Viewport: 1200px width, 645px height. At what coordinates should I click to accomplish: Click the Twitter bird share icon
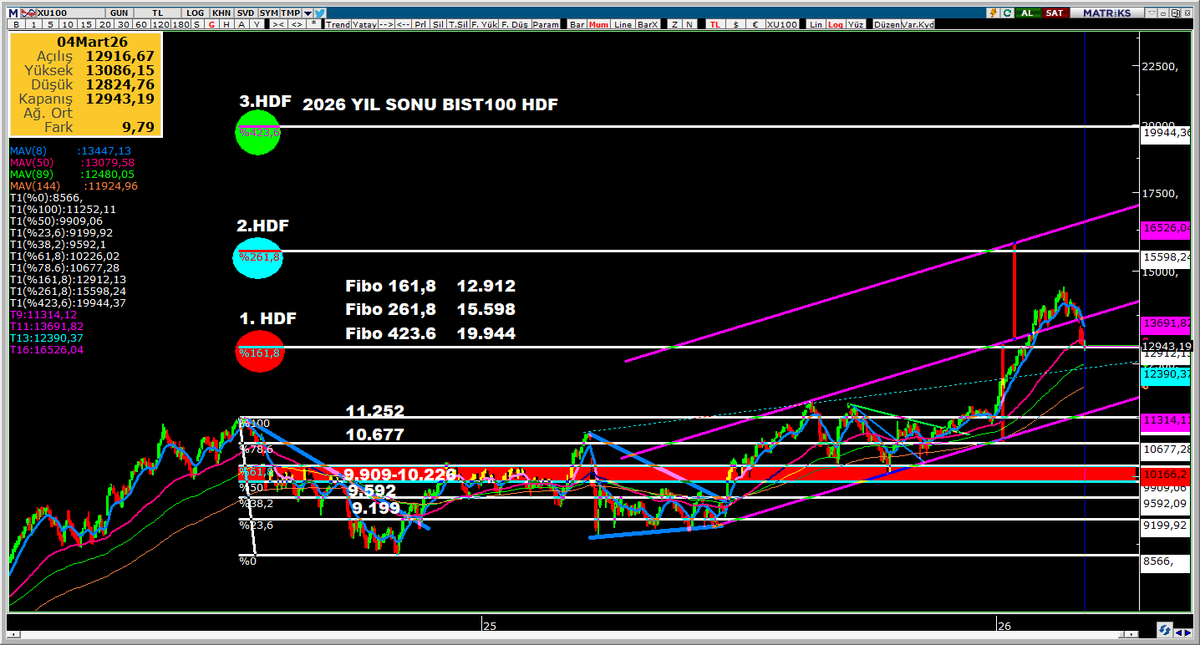click(320, 13)
